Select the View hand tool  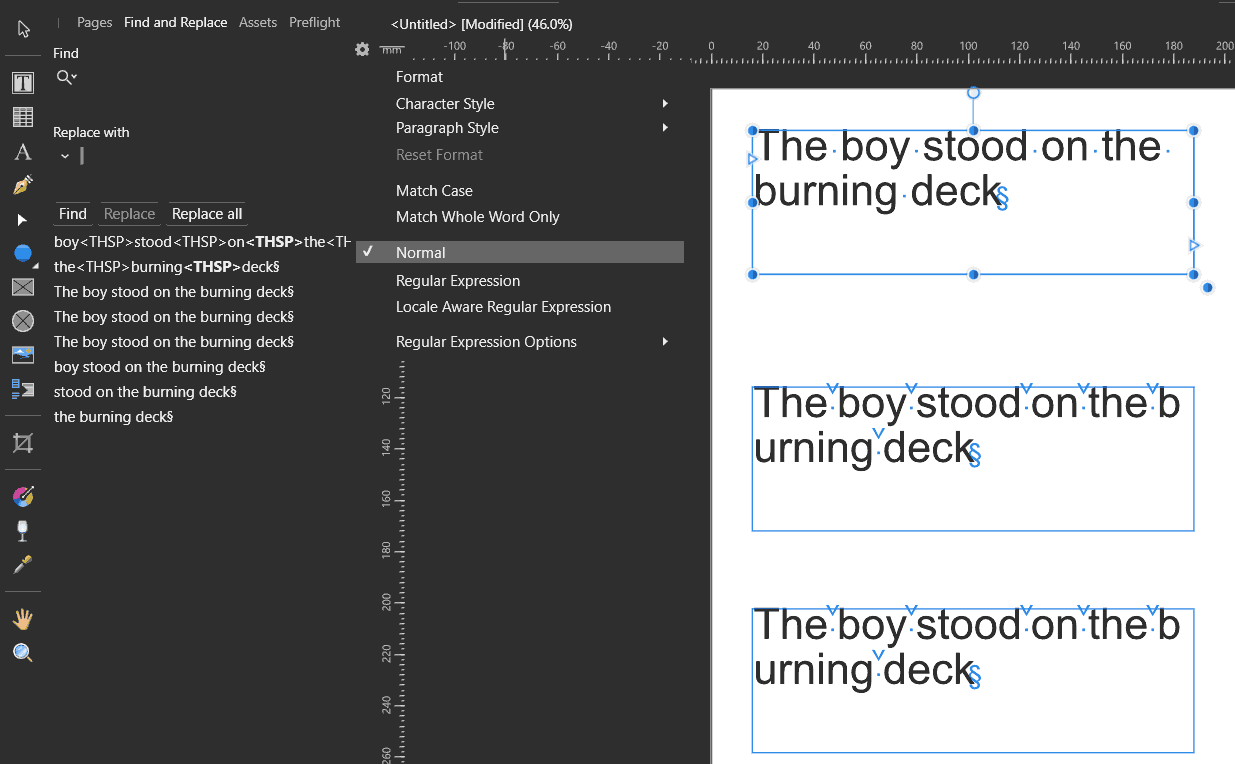tap(23, 619)
